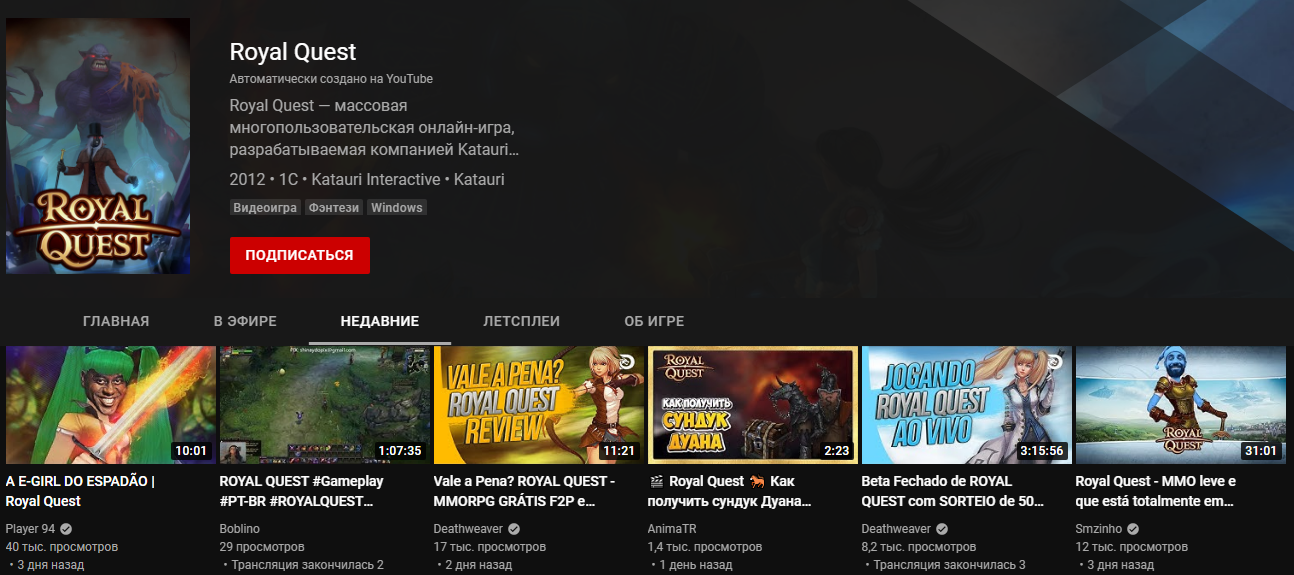Screen dimensions: 1294x575
Task: Click the Фэнтези tag chip
Action: [x=334, y=208]
